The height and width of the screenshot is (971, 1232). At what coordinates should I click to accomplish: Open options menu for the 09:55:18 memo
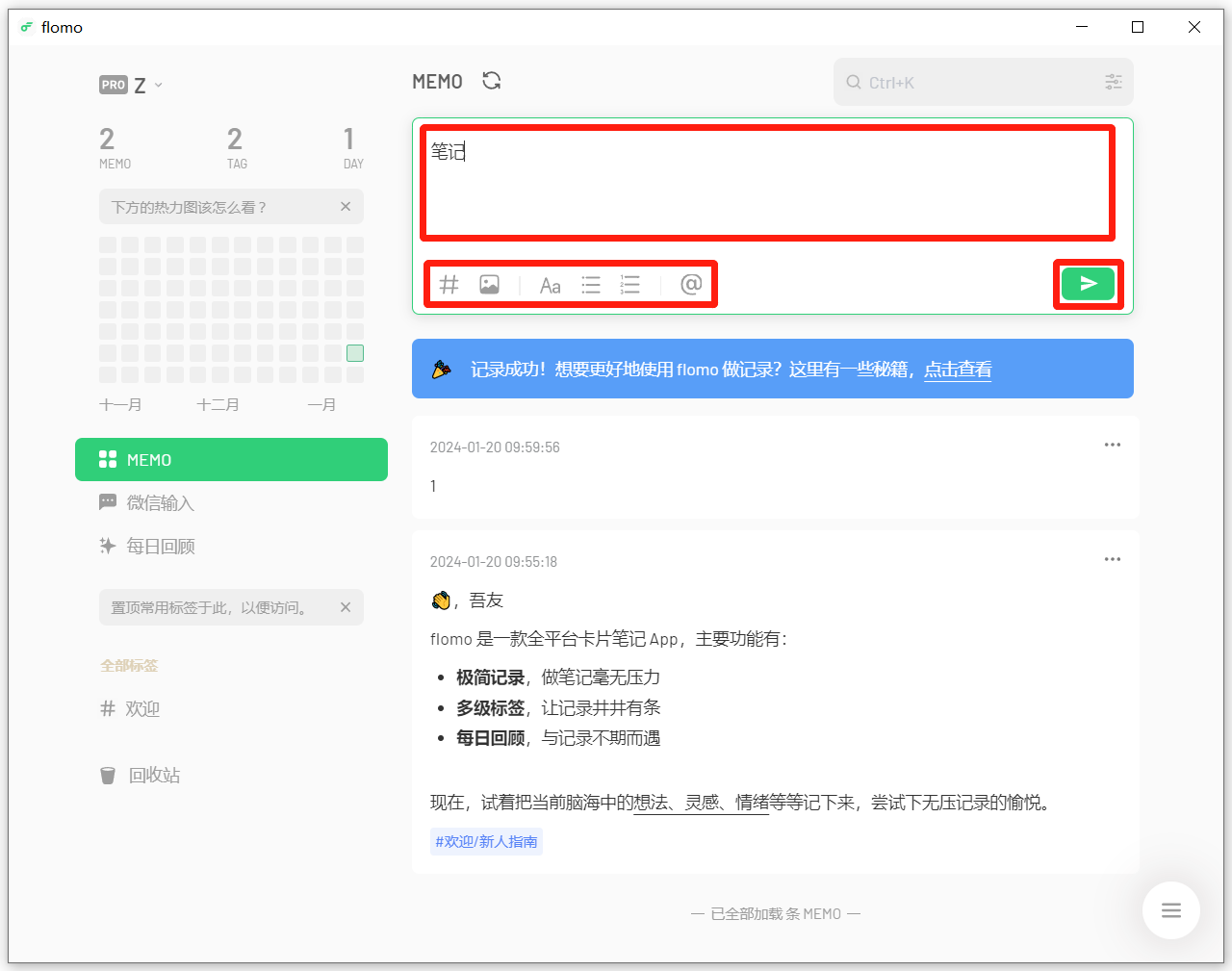pyautogui.click(x=1113, y=559)
